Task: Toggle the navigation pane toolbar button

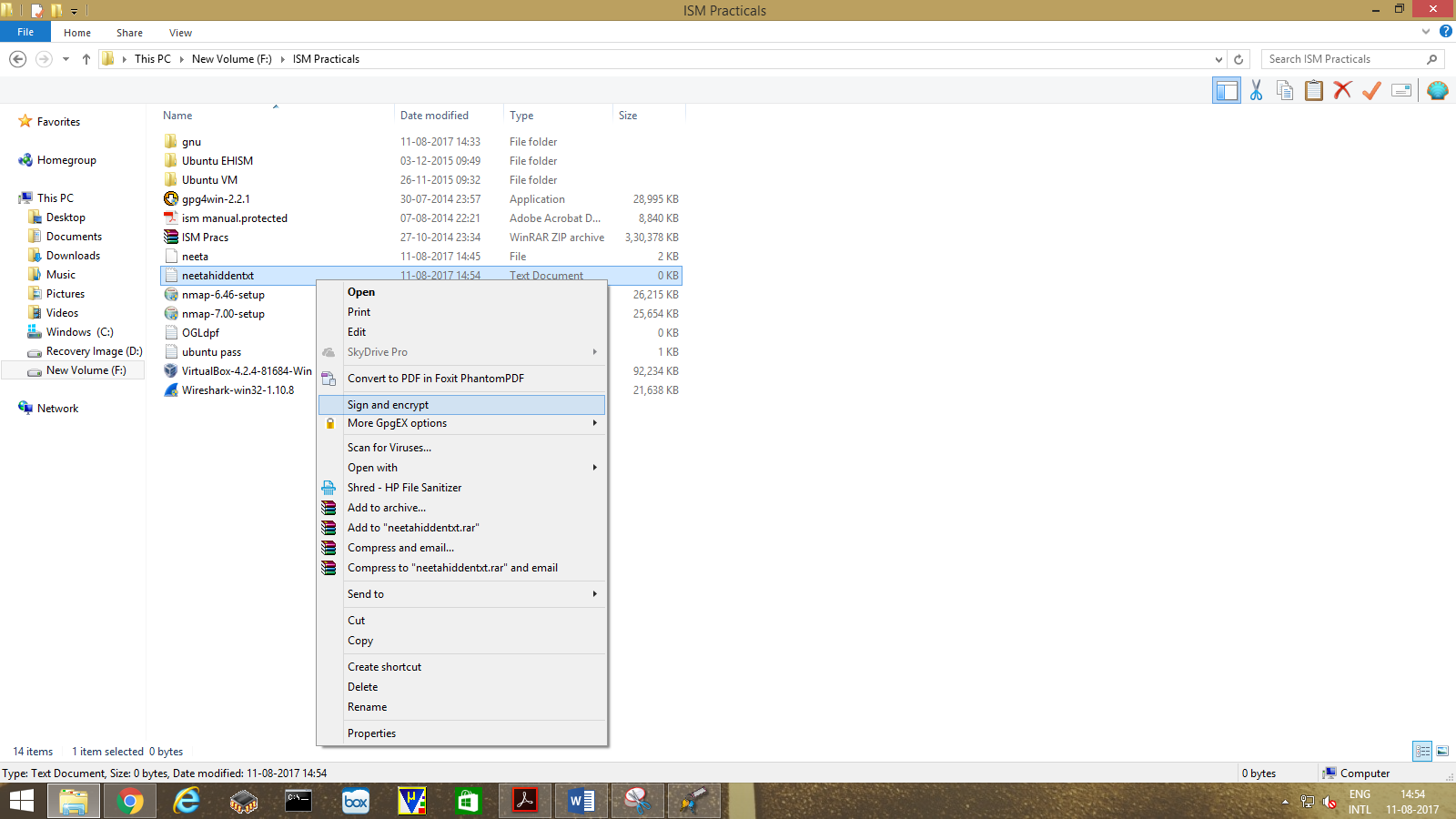Action: coord(1227,90)
